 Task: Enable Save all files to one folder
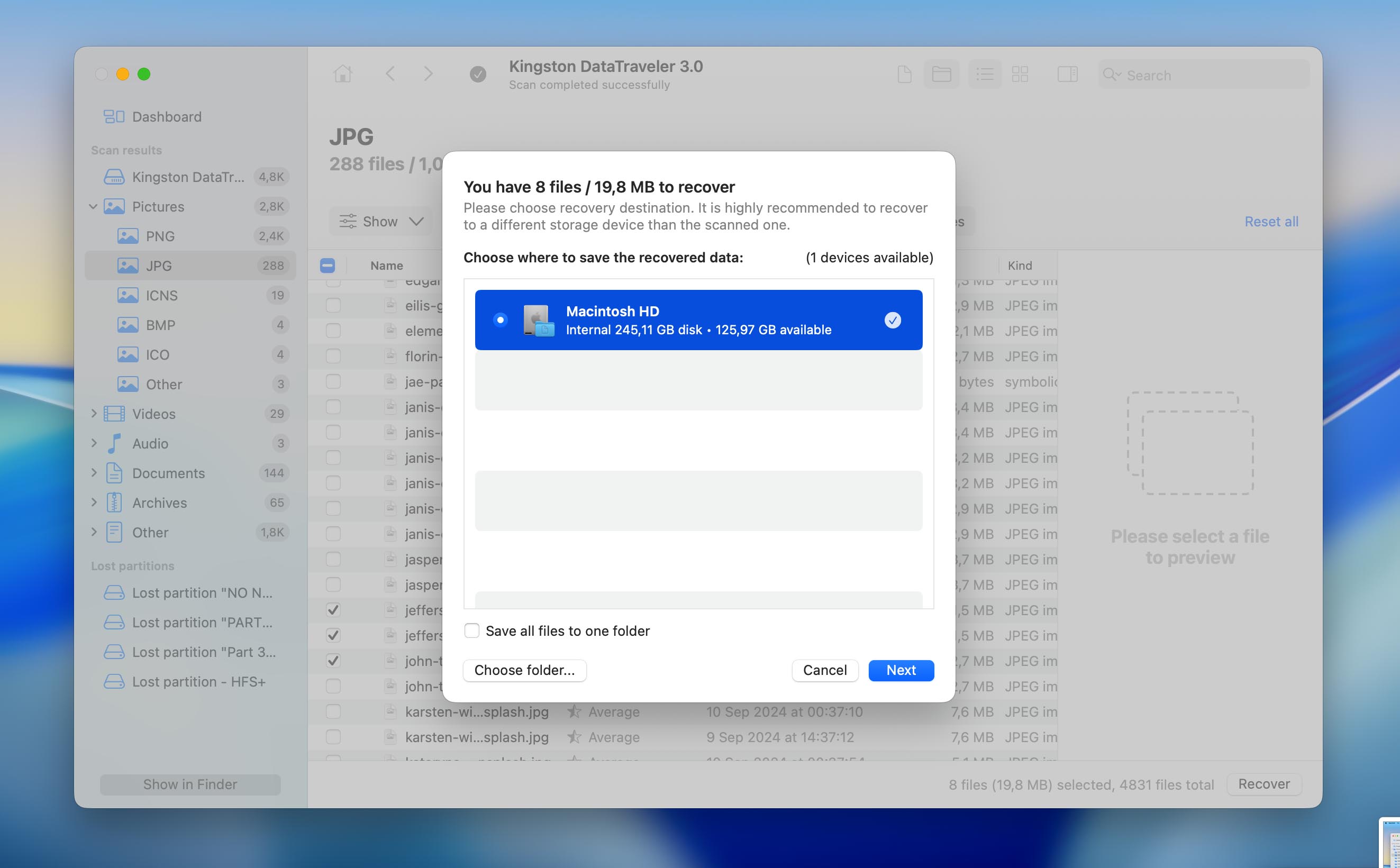(471, 631)
